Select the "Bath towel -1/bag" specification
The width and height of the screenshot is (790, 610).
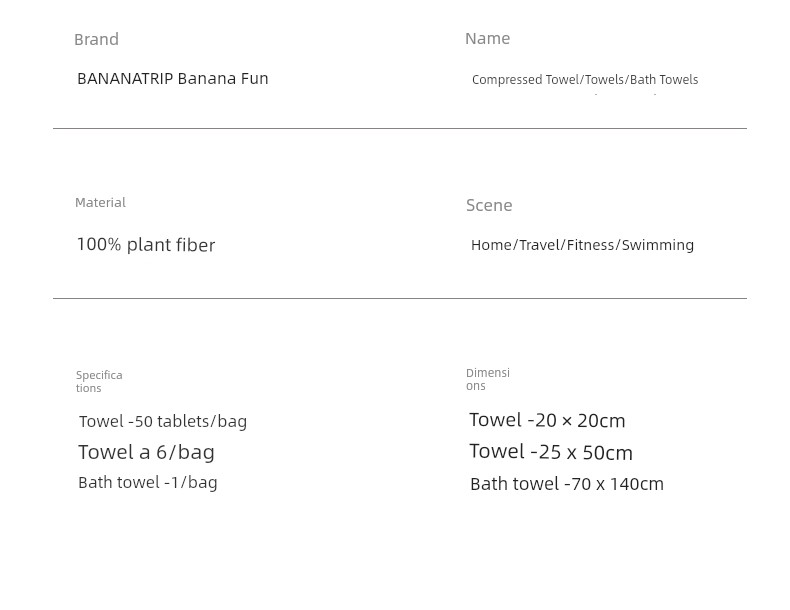(148, 483)
